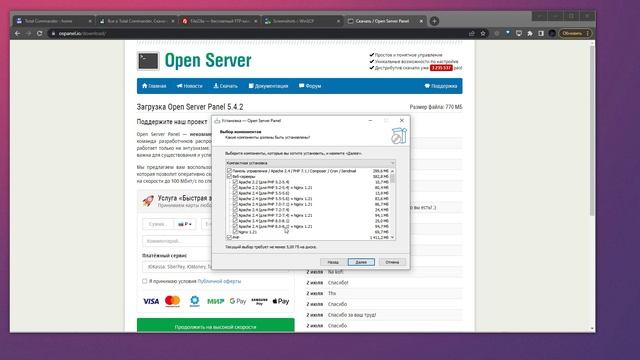The width and height of the screenshot is (640, 360).
Task: Toggle the Nginx 1.21 standalone component checkbox
Action: (x=235, y=231)
